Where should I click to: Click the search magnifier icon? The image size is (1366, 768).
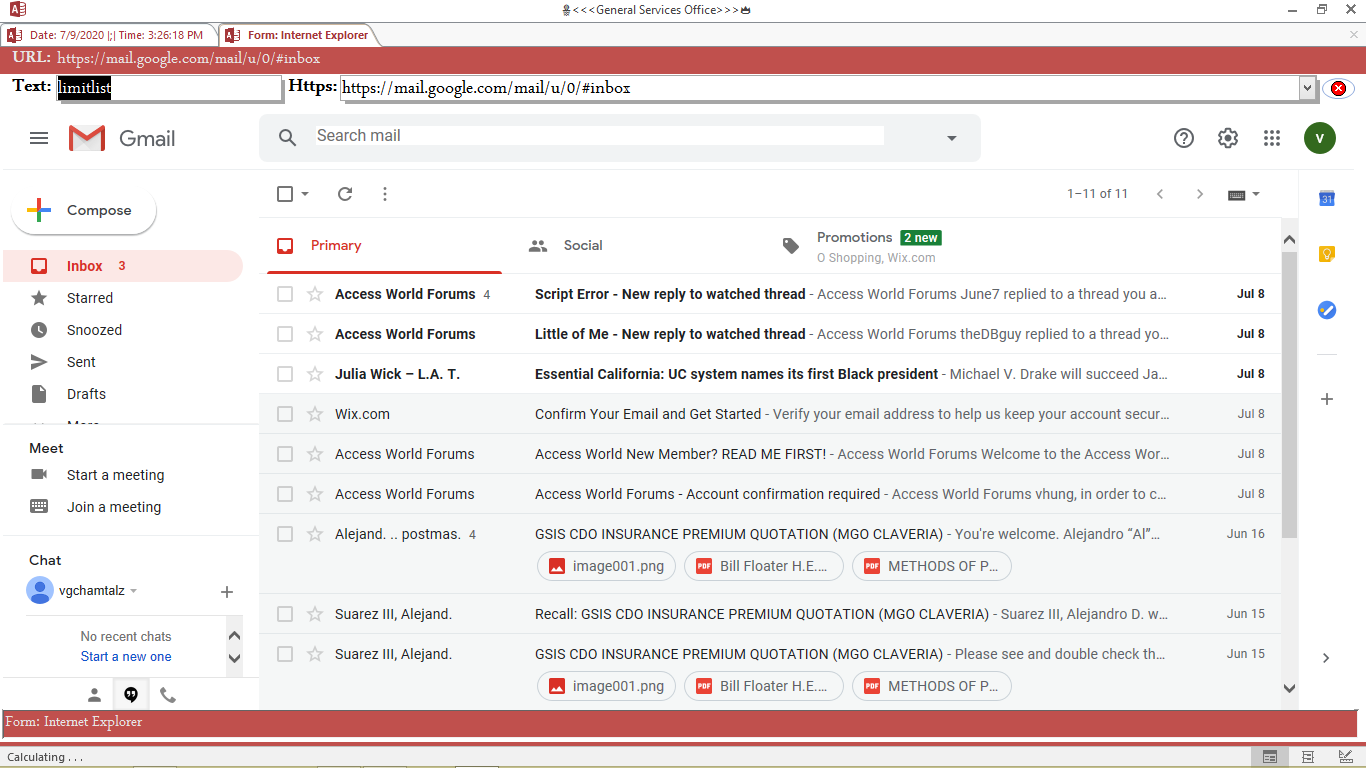click(x=287, y=138)
